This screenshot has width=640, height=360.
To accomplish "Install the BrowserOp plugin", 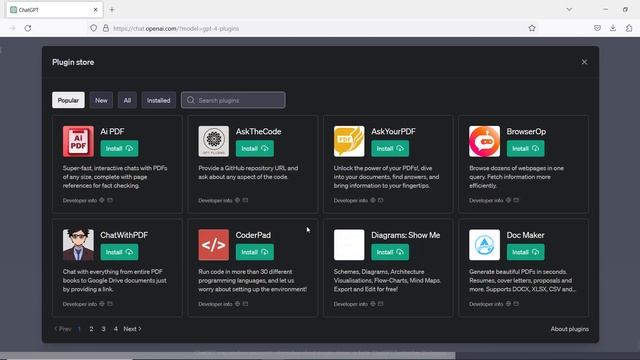I will coord(525,149).
